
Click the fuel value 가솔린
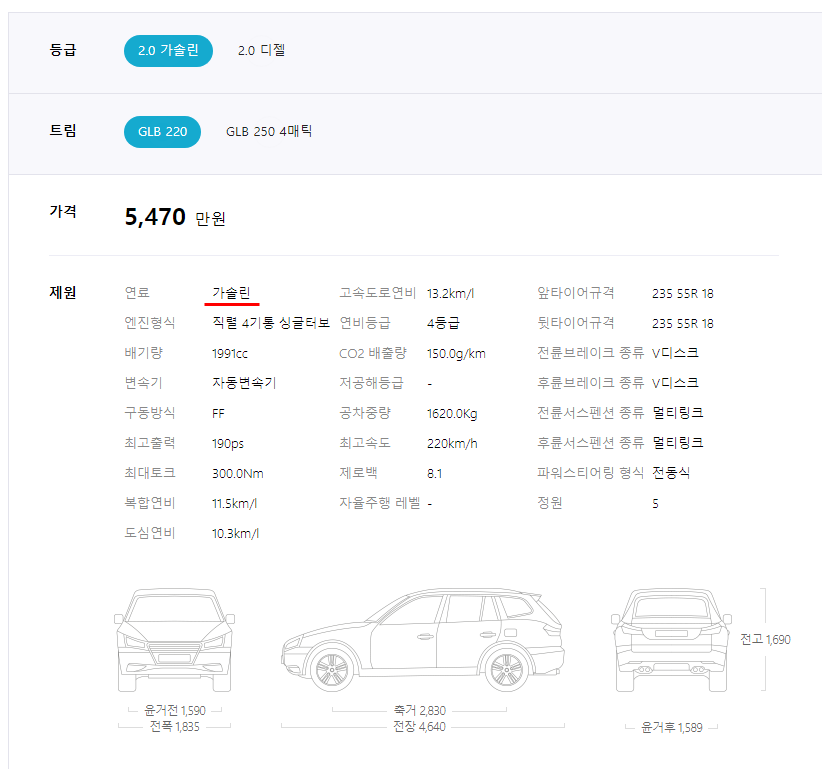click(x=231, y=293)
